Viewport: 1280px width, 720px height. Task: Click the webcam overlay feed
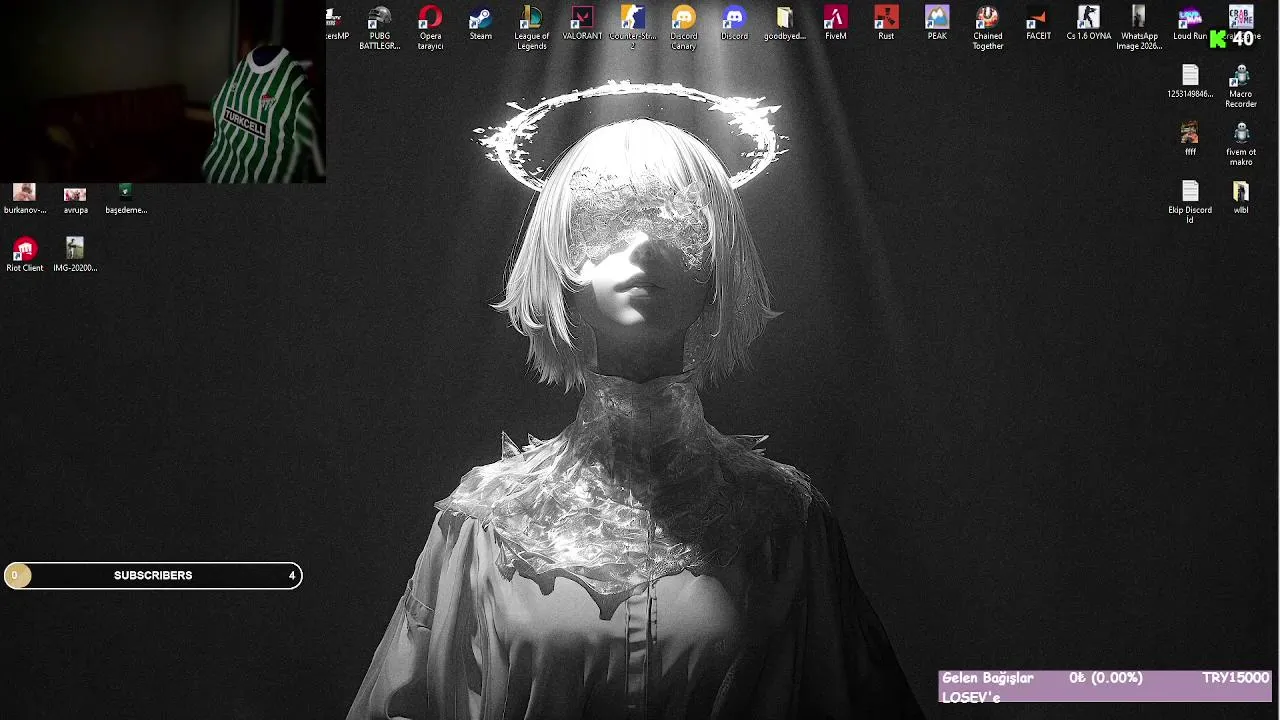pyautogui.click(x=163, y=91)
